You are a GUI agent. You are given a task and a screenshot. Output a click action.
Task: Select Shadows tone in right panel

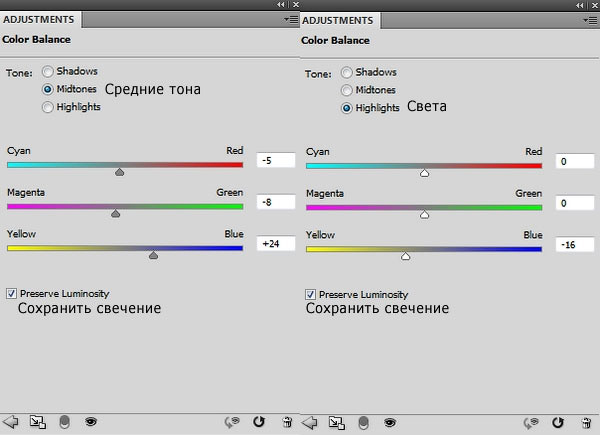(346, 72)
